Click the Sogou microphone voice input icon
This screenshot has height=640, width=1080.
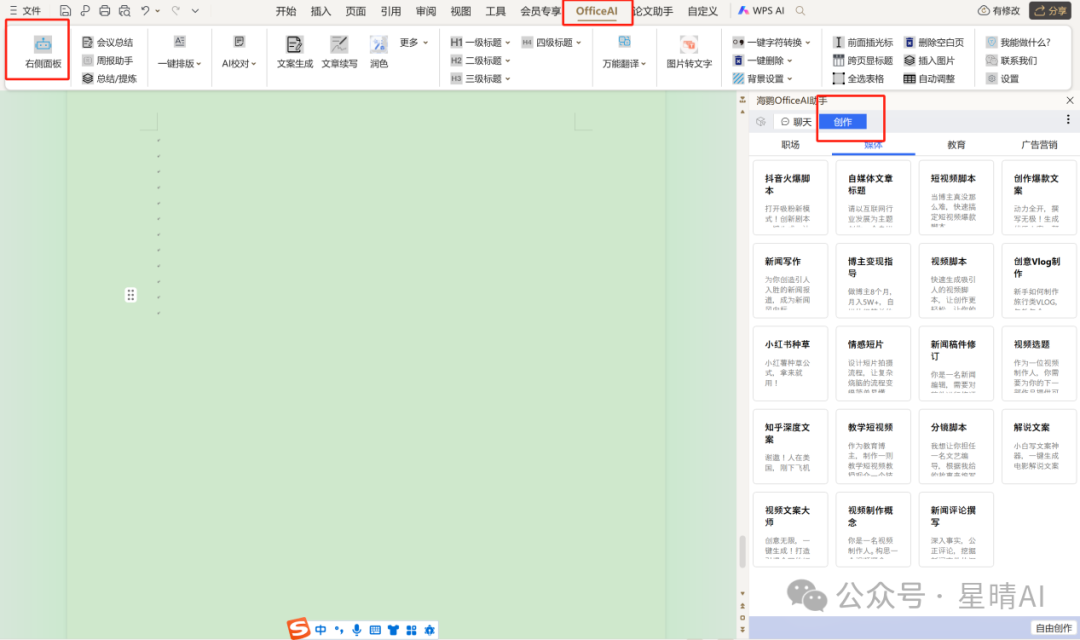[x=357, y=630]
